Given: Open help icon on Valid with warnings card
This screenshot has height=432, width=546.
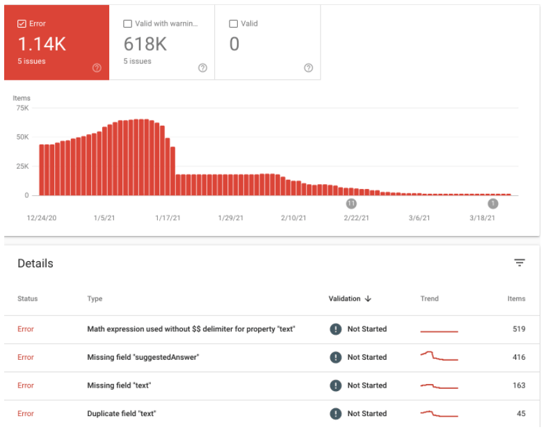Looking at the screenshot, I should click(203, 68).
